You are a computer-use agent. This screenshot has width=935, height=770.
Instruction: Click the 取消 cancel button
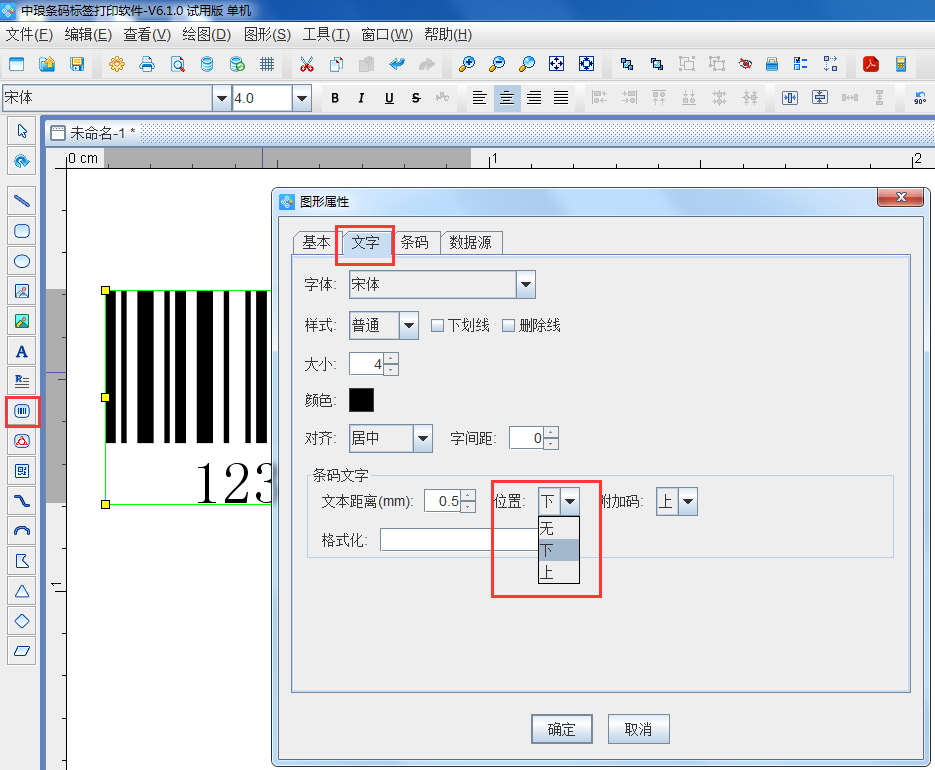(638, 729)
